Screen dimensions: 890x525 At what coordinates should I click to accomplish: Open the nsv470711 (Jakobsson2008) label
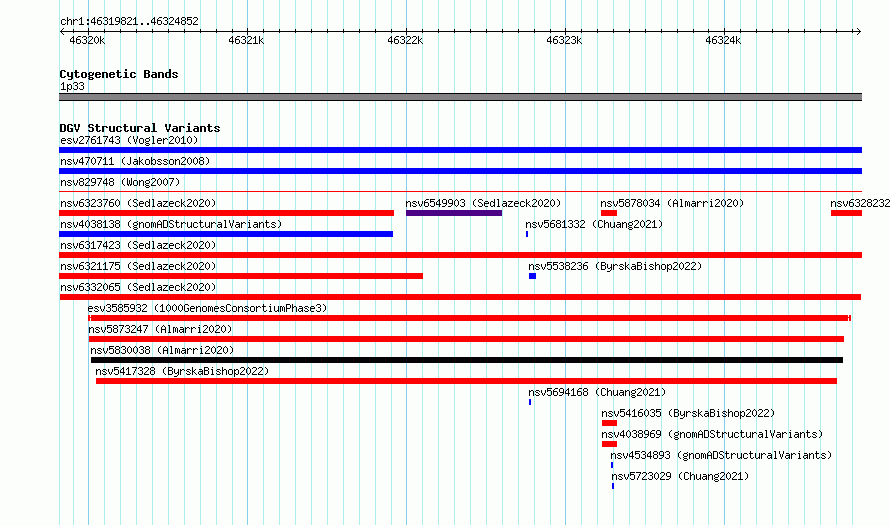click(x=135, y=161)
